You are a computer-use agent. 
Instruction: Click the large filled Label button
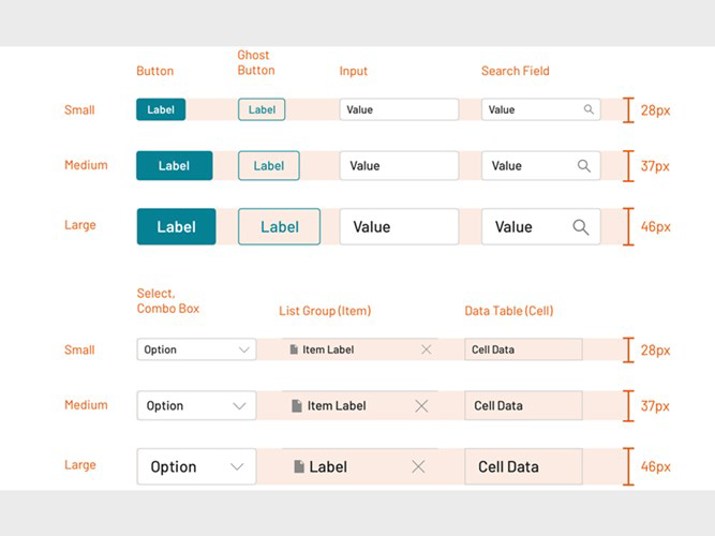click(176, 227)
